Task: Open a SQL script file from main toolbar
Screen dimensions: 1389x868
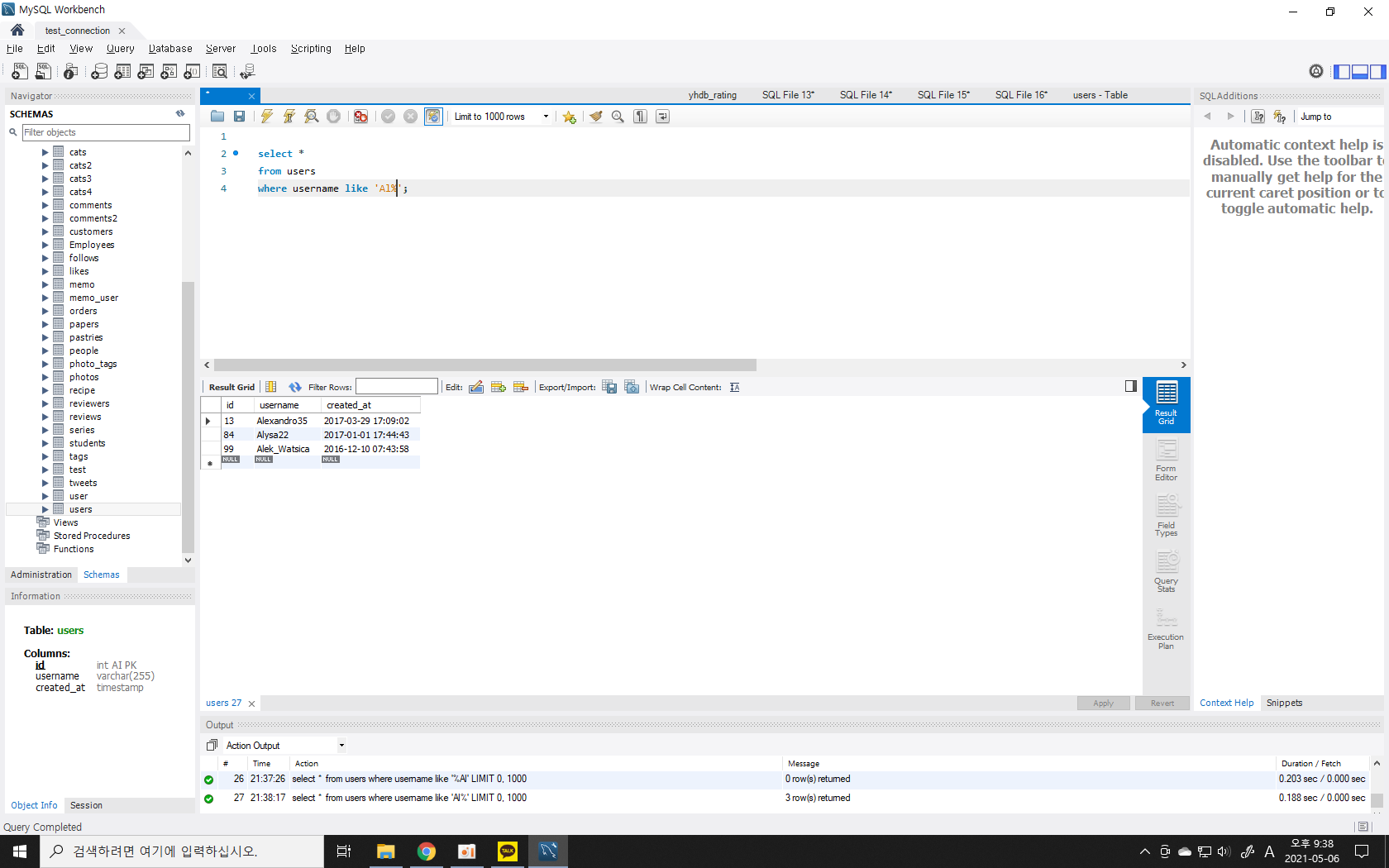Action: 44,72
